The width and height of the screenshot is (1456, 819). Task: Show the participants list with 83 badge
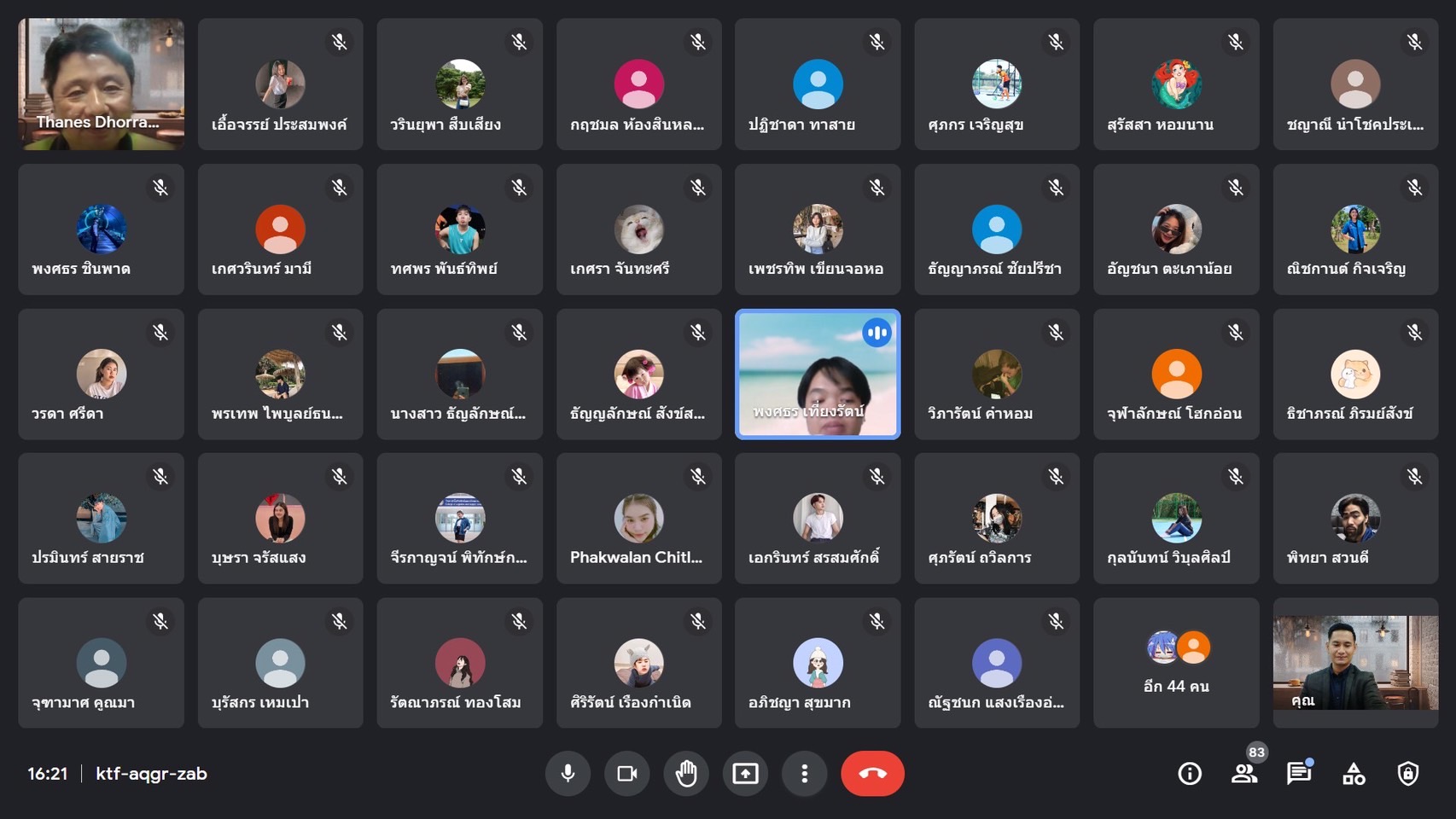1244,774
